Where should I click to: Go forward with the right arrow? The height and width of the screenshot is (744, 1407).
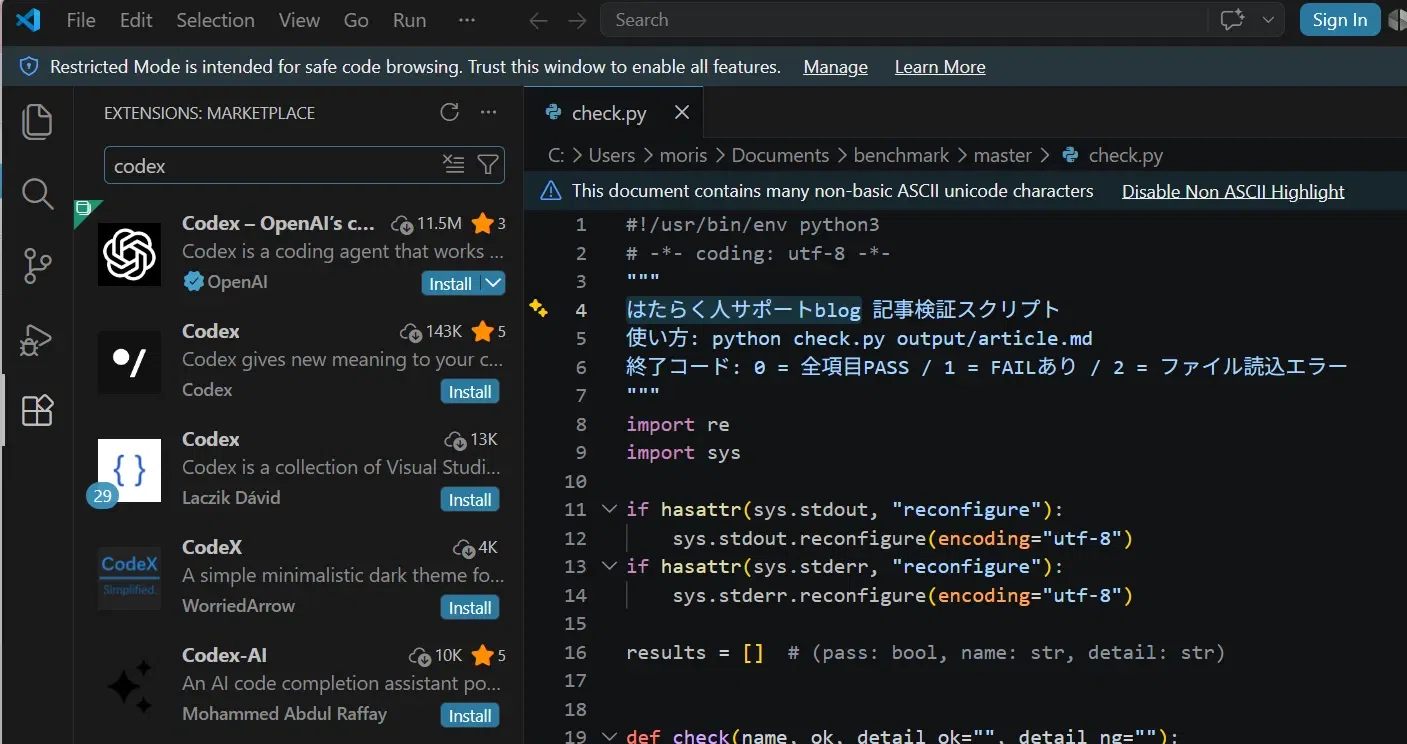point(577,20)
